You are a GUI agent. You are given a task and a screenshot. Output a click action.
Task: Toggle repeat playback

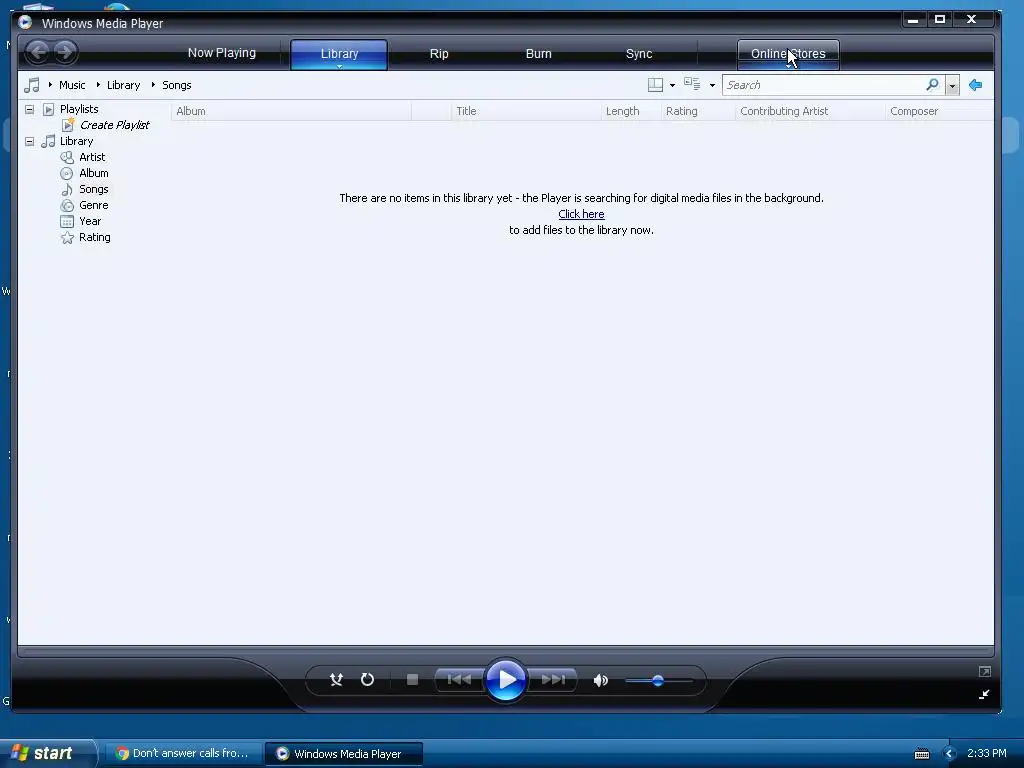click(367, 680)
